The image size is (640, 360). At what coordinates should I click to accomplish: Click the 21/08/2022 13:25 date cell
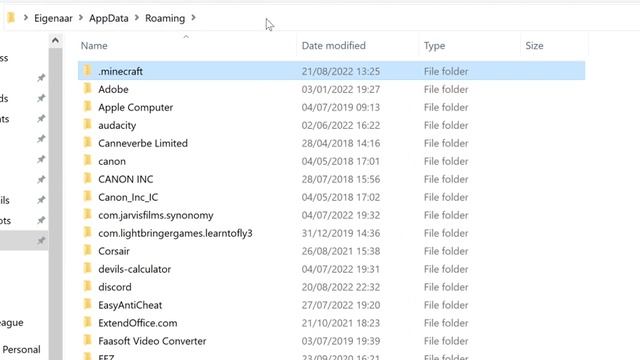tap(341, 71)
